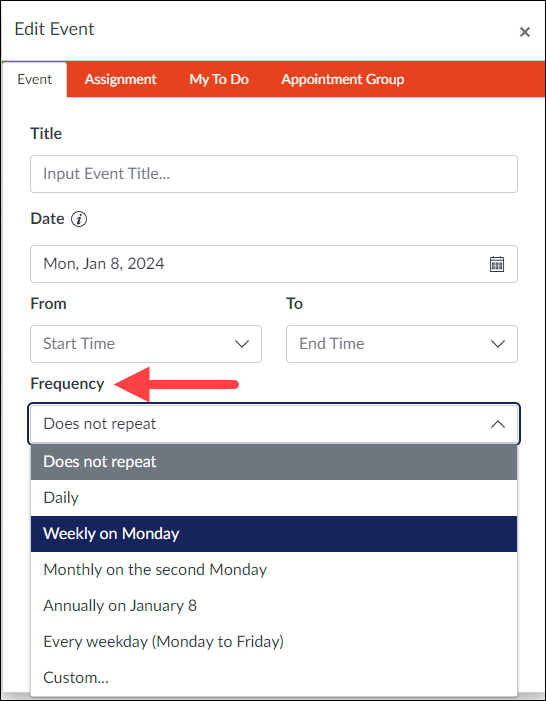This screenshot has height=701, width=546.
Task: Open the Appointment Group tab
Action: (343, 80)
